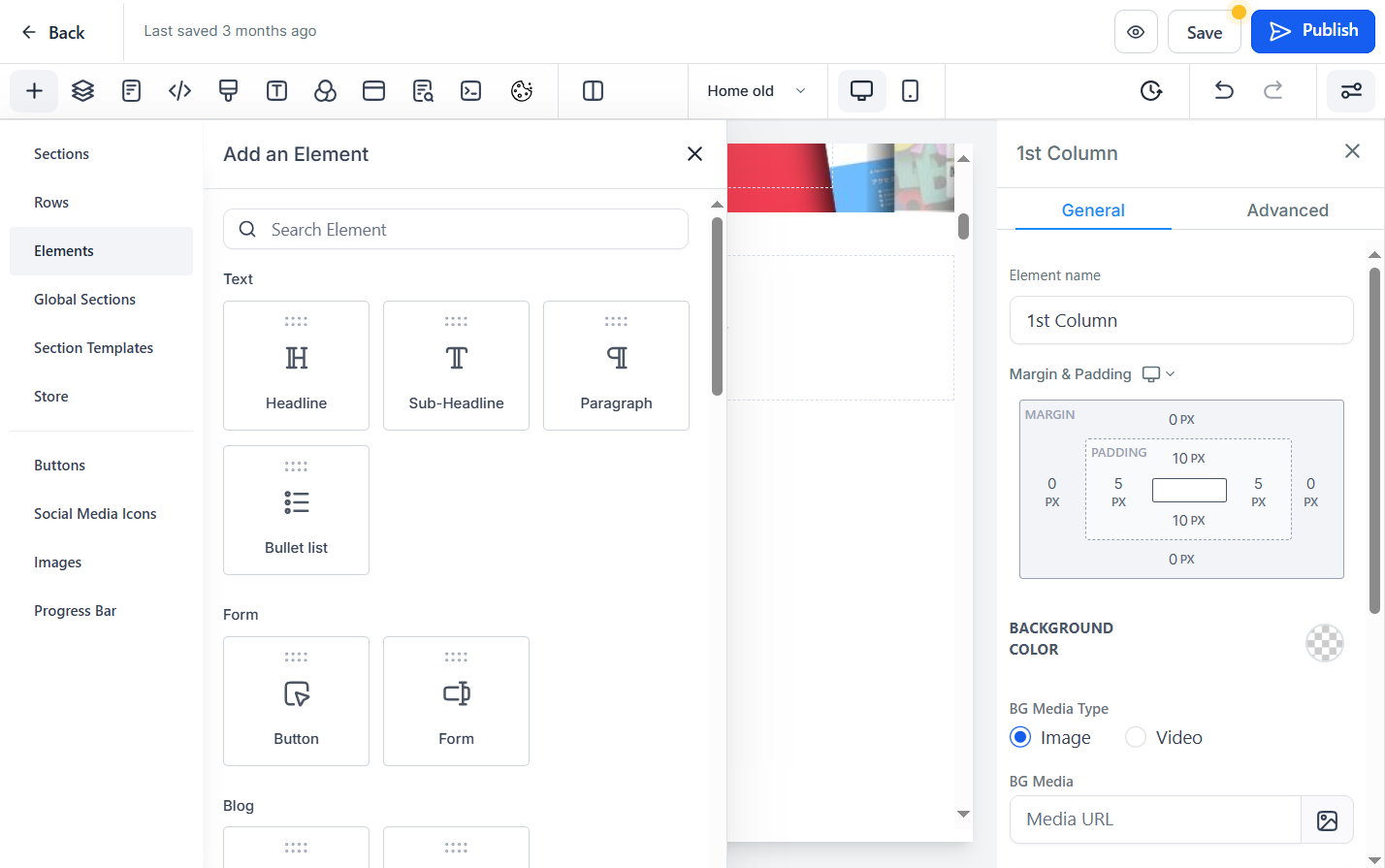Open the Layers panel icon

pos(83,91)
